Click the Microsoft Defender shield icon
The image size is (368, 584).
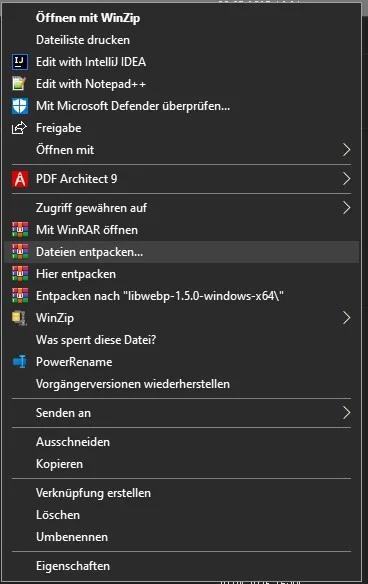click(20, 106)
